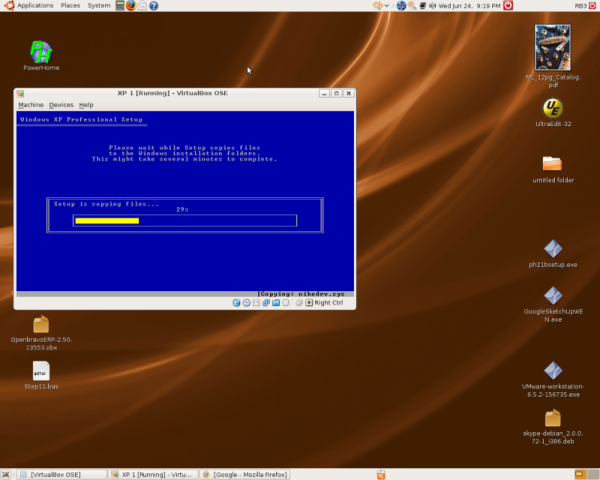600x480 pixels.
Task: Select the Step11.bas file icon
Action: 41,371
